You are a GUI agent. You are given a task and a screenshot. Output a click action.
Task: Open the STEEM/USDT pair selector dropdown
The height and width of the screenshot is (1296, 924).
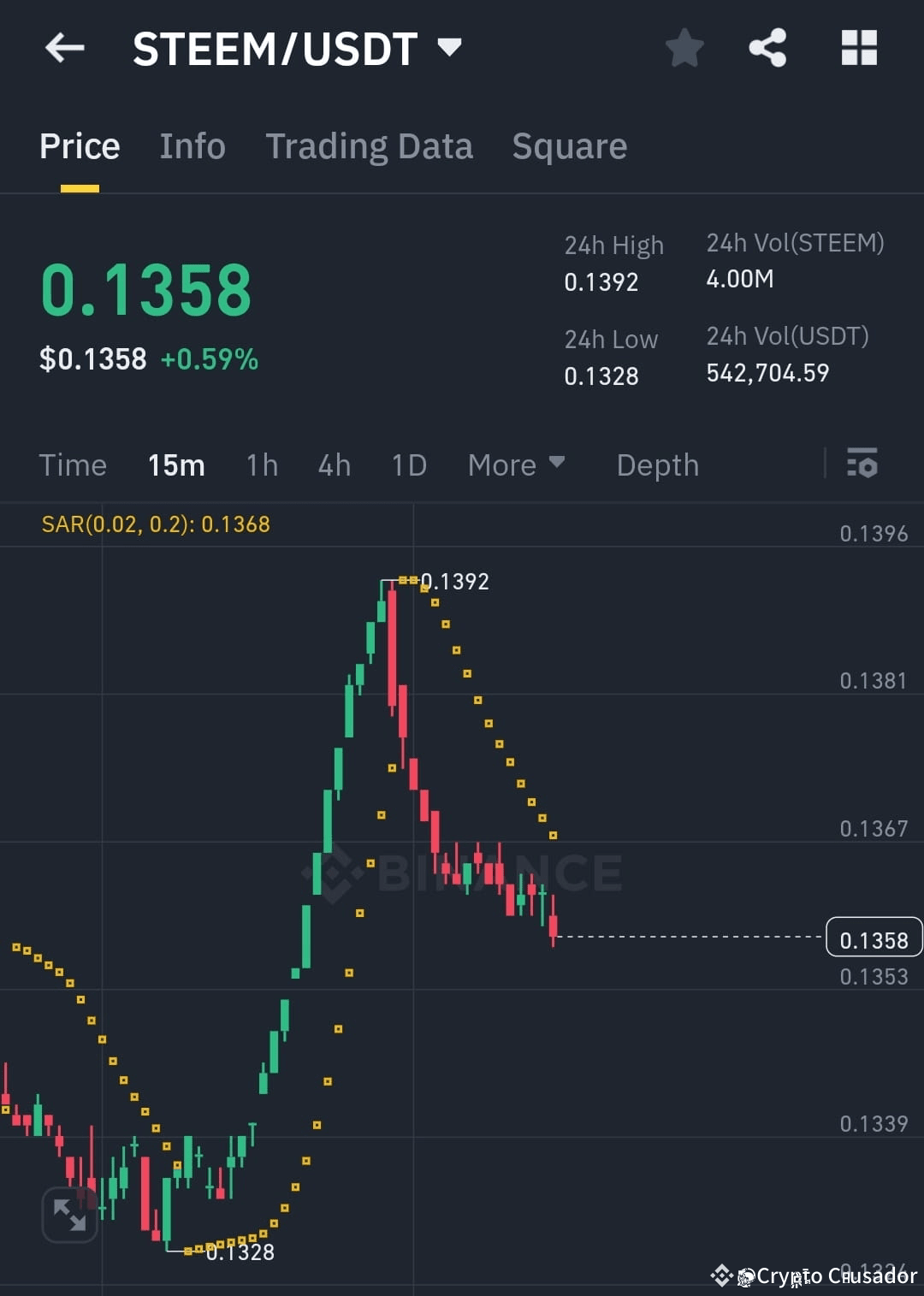[x=451, y=47]
